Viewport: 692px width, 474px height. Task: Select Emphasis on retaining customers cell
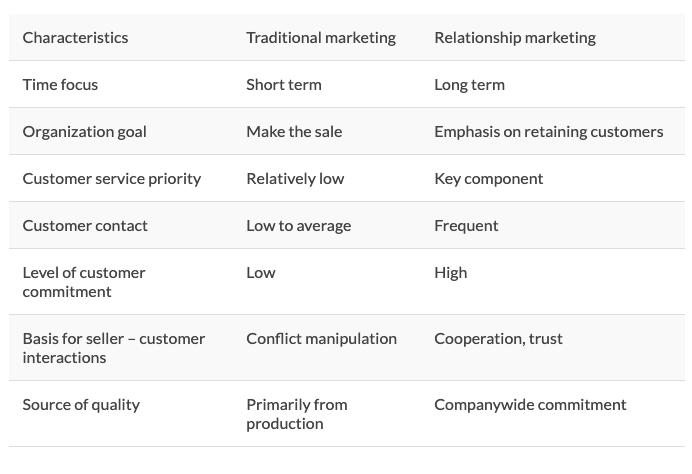[x=549, y=132]
